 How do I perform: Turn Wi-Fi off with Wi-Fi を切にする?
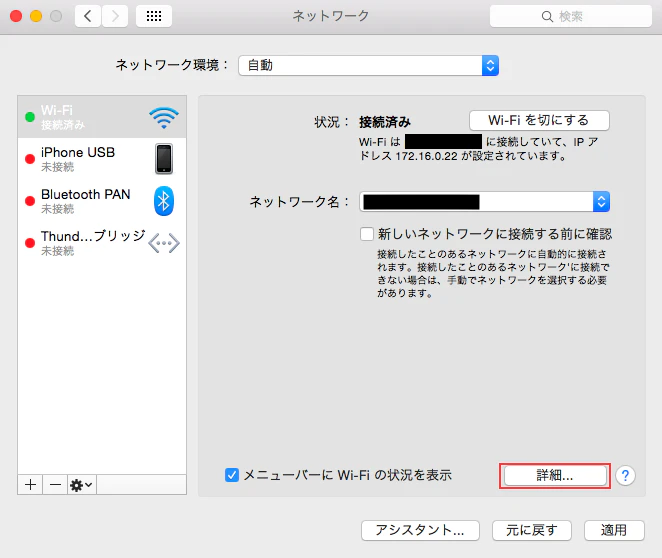point(539,121)
